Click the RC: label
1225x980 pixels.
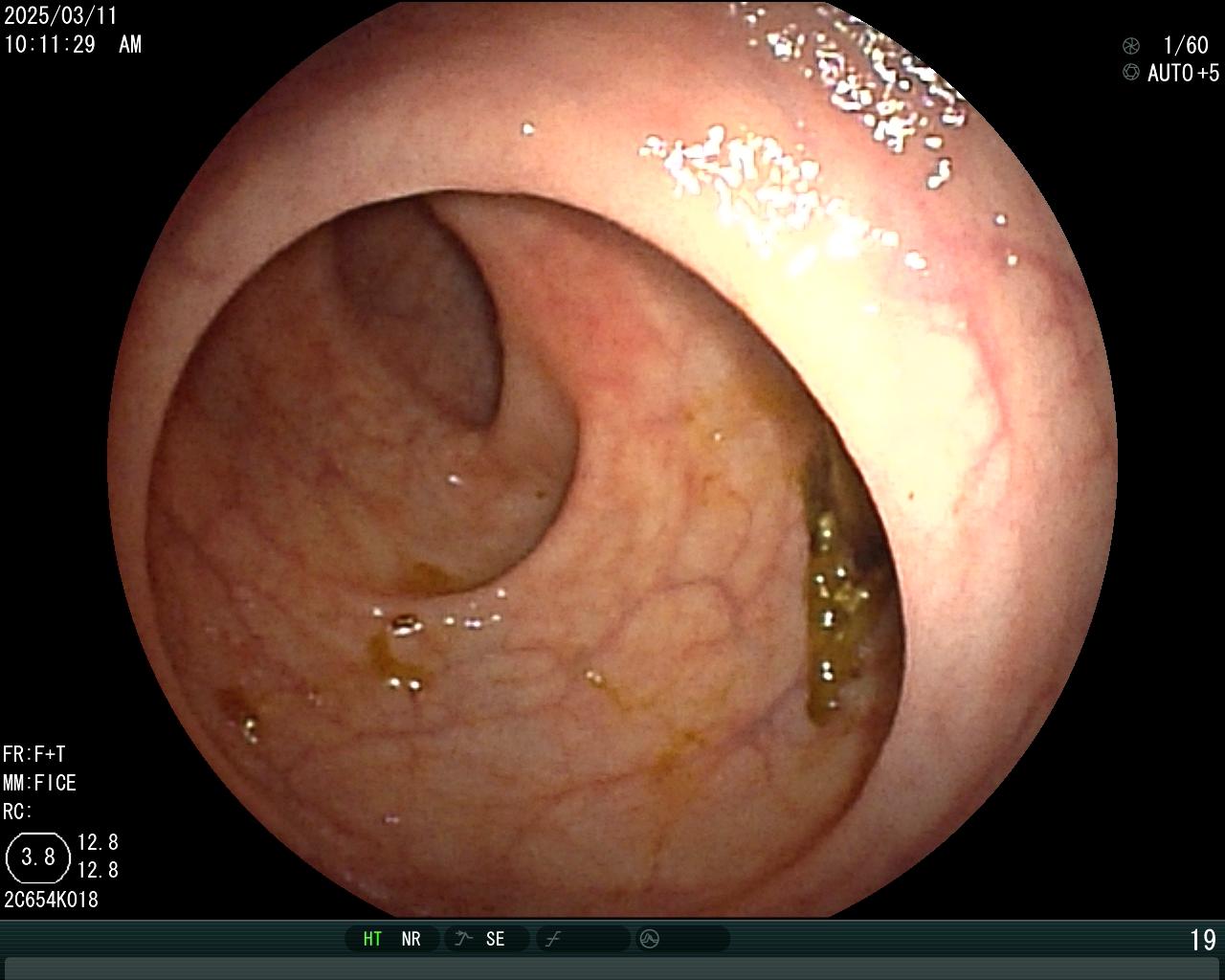(17, 812)
